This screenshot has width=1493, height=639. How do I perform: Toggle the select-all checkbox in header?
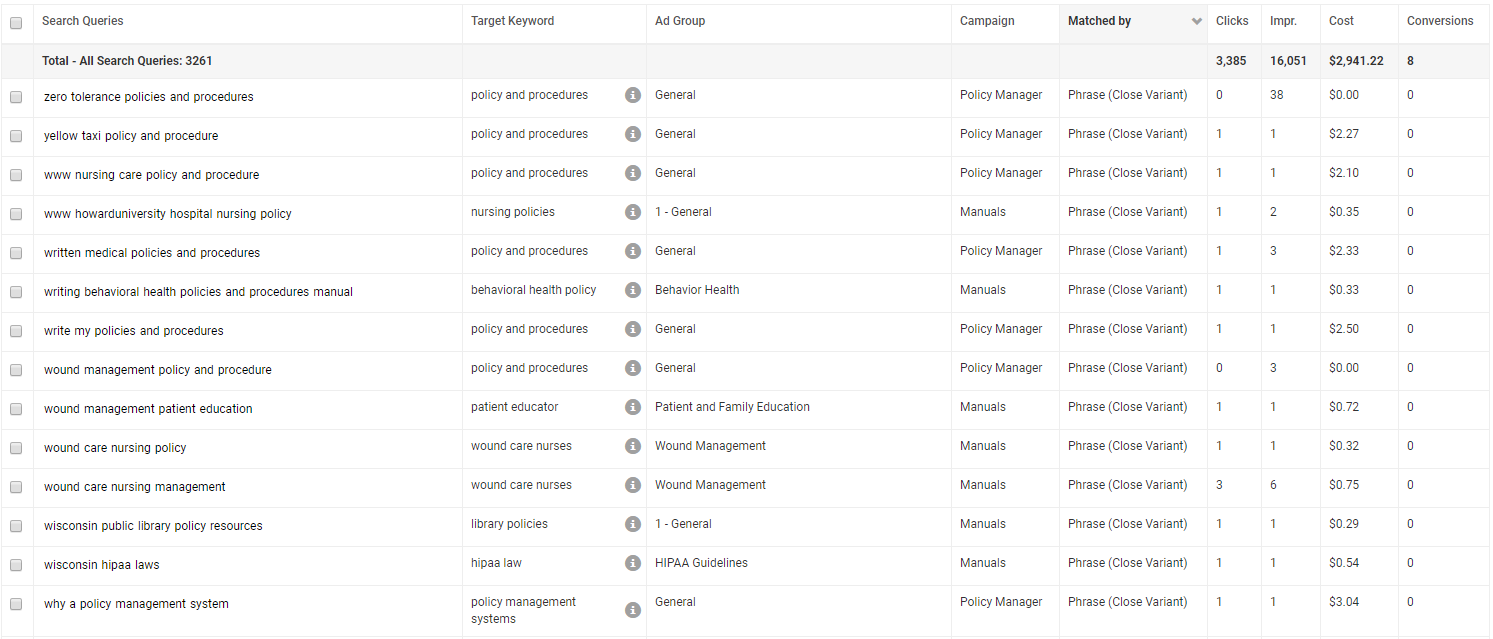(16, 23)
